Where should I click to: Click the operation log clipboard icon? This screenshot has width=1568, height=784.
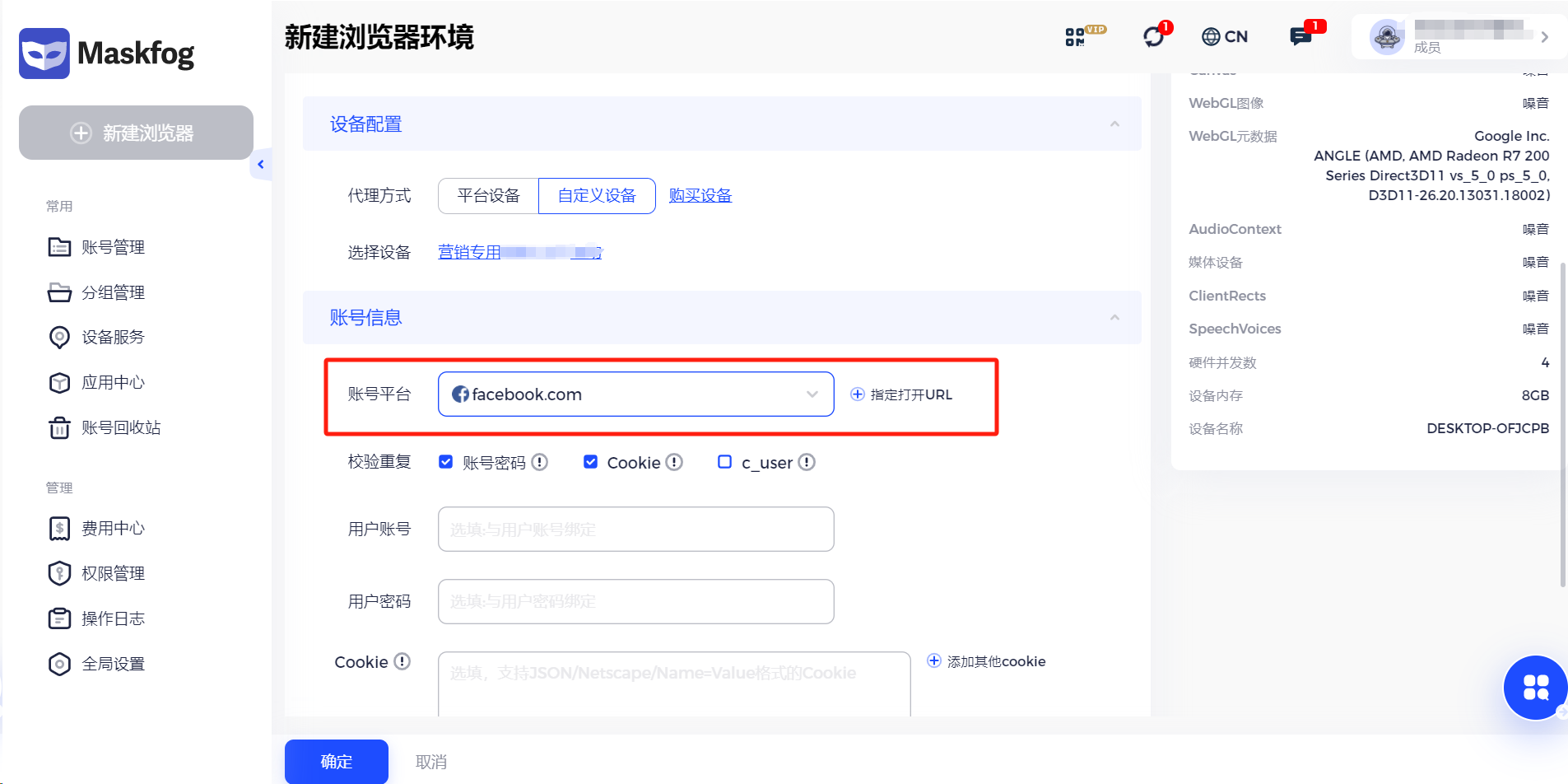point(59,618)
